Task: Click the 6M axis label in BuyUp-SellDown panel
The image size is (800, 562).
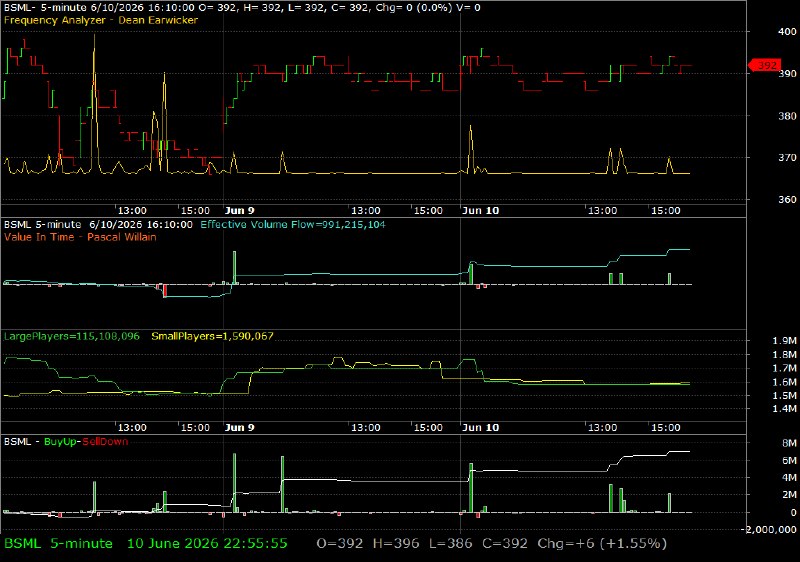Action: click(789, 461)
